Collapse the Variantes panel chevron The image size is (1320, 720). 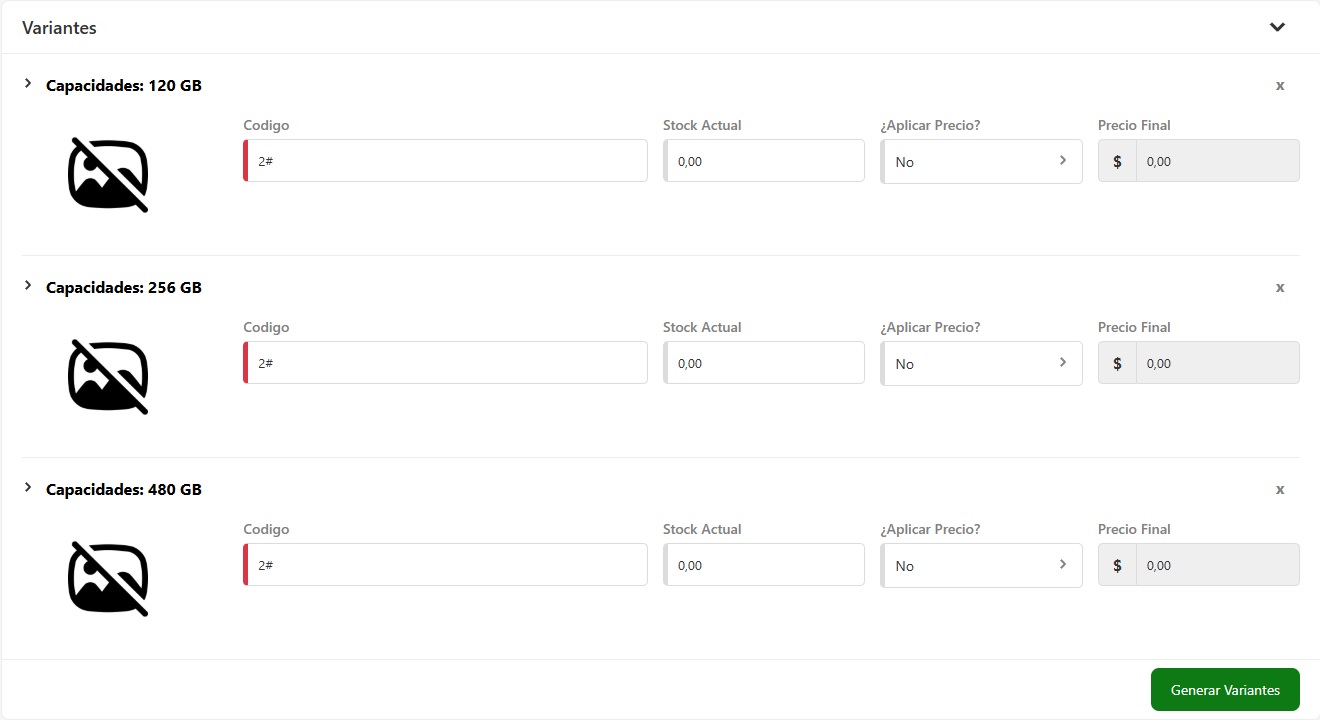click(1277, 27)
